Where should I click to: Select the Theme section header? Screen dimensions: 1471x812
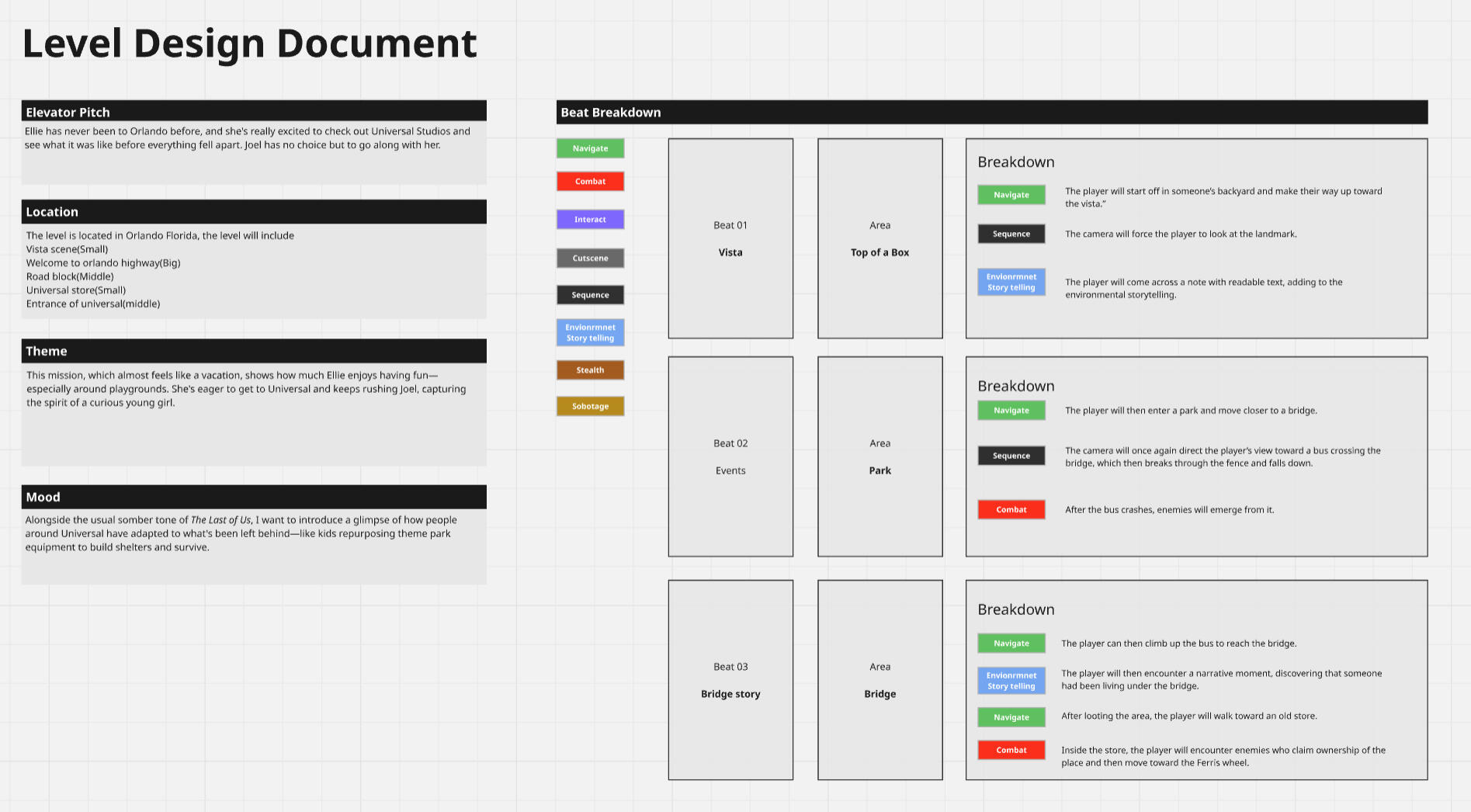tap(254, 351)
